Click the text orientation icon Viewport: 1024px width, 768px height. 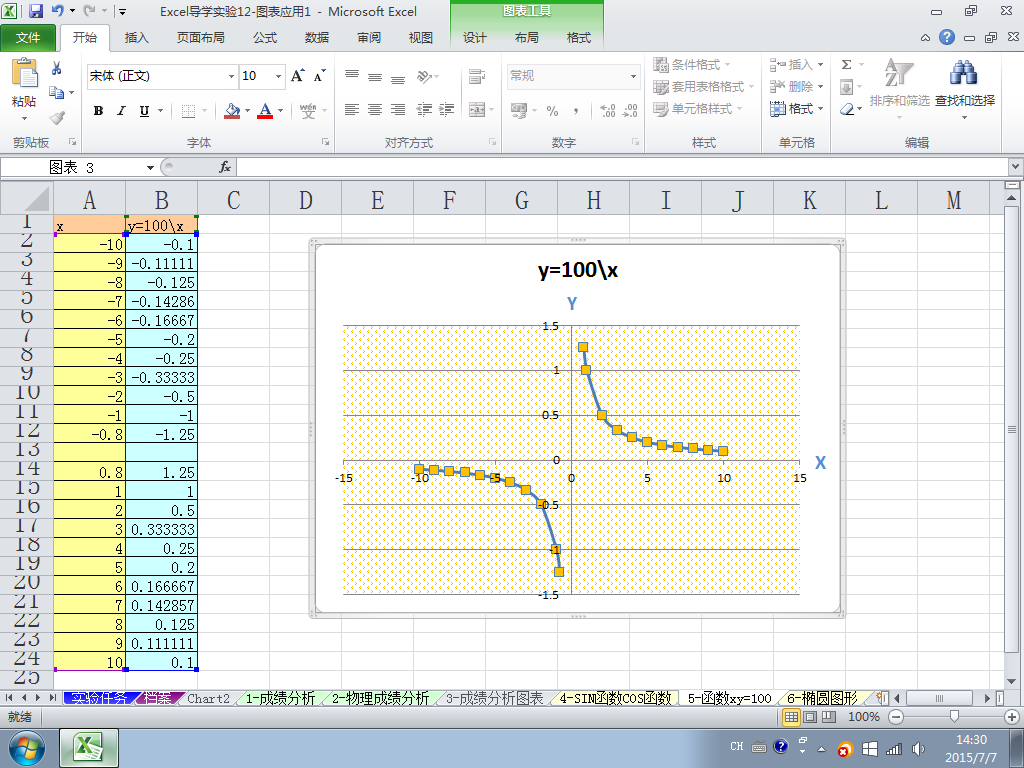click(424, 76)
